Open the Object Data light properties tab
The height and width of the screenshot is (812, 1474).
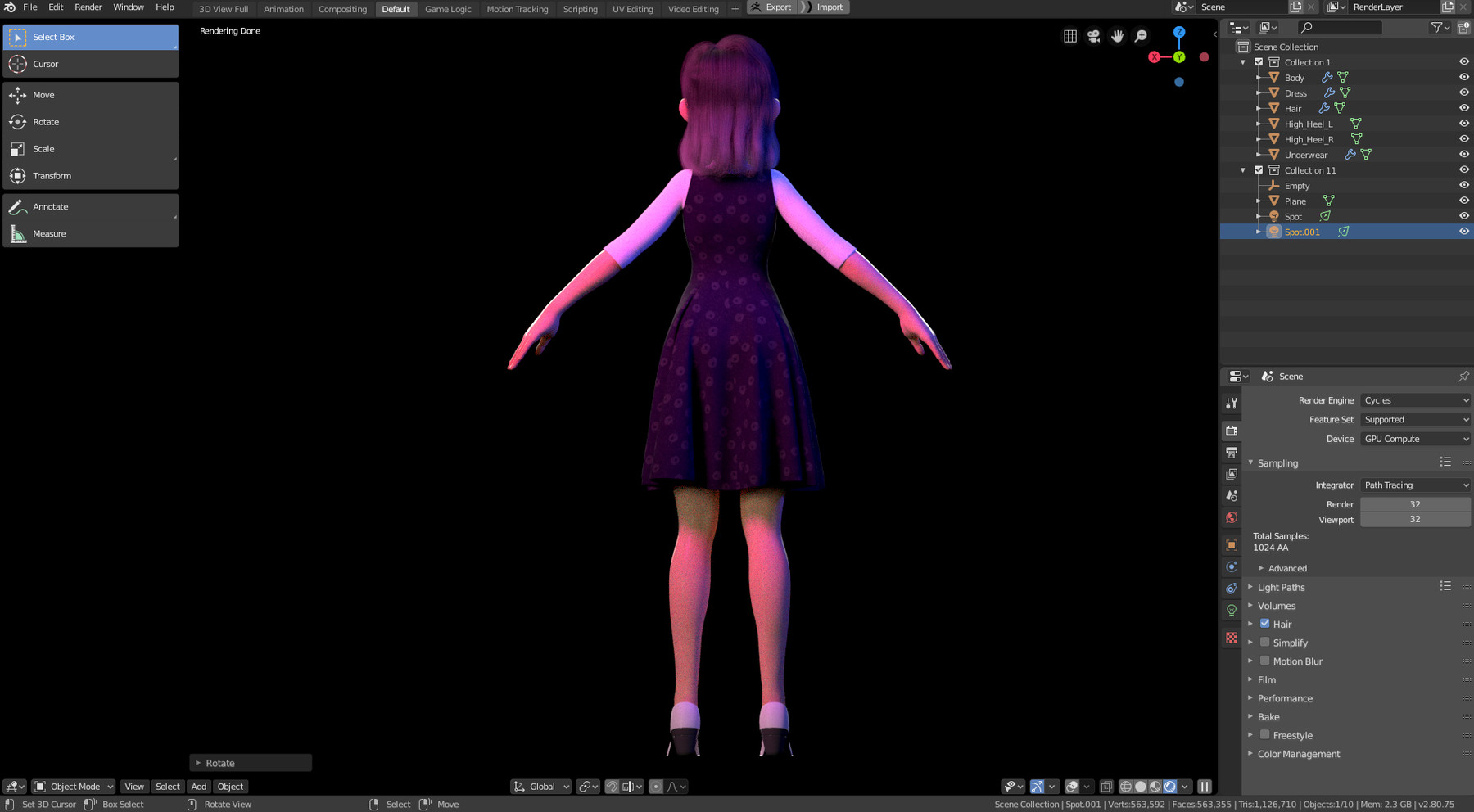1232,611
